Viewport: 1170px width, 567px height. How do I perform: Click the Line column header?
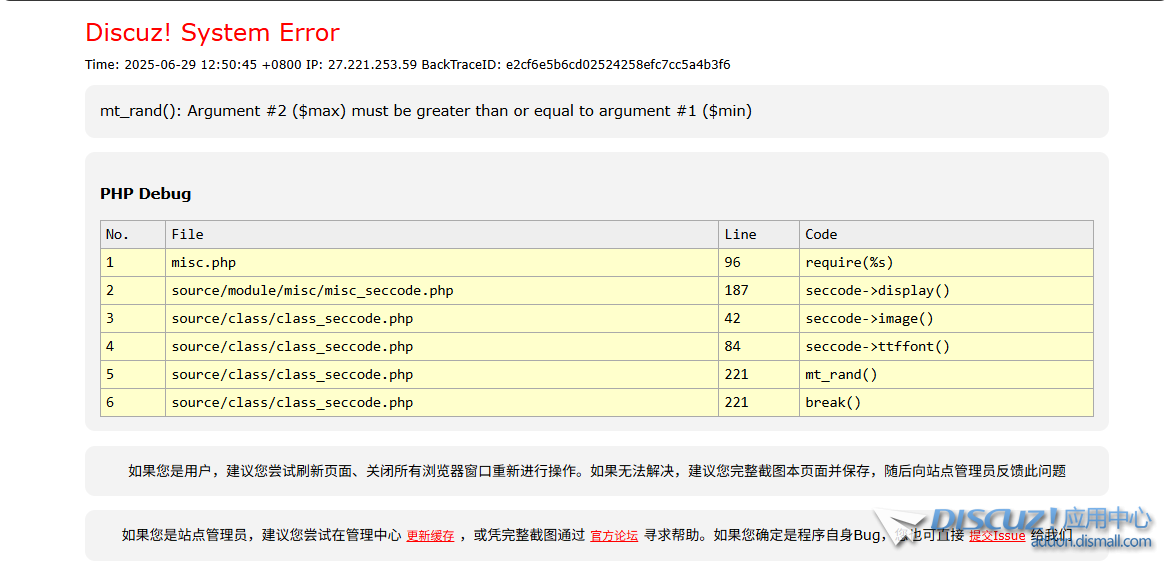[x=759, y=234]
